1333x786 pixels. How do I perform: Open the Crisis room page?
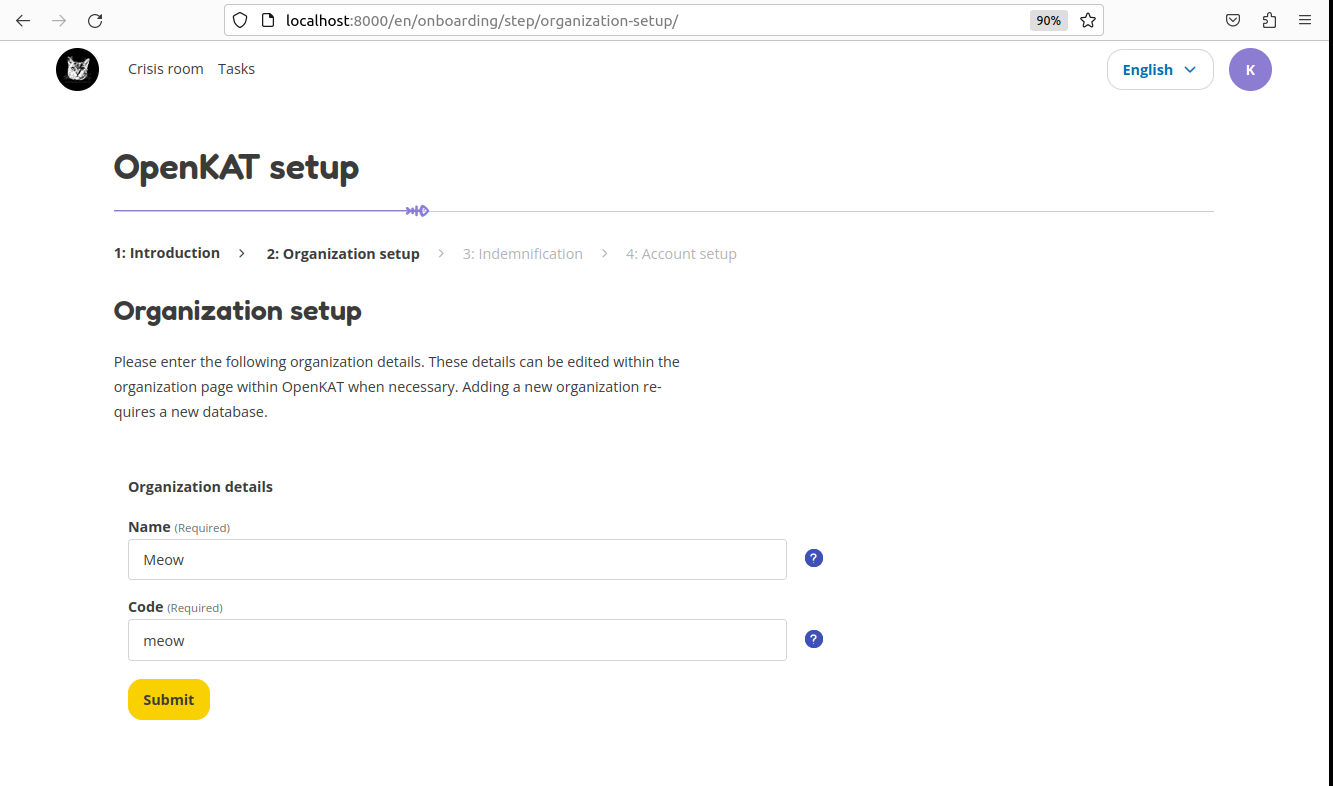[x=166, y=69]
